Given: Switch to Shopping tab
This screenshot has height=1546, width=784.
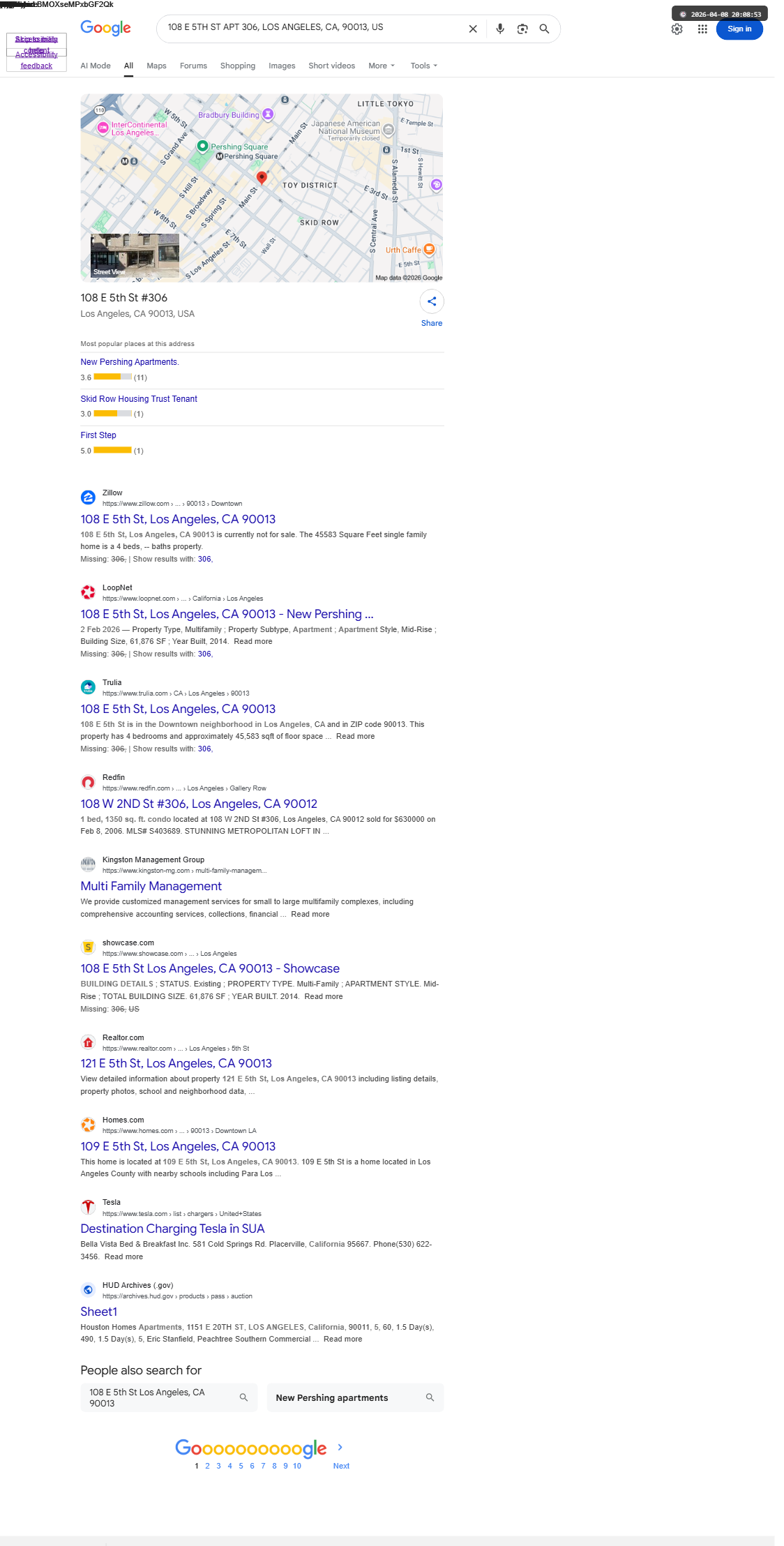Looking at the screenshot, I should click(238, 66).
